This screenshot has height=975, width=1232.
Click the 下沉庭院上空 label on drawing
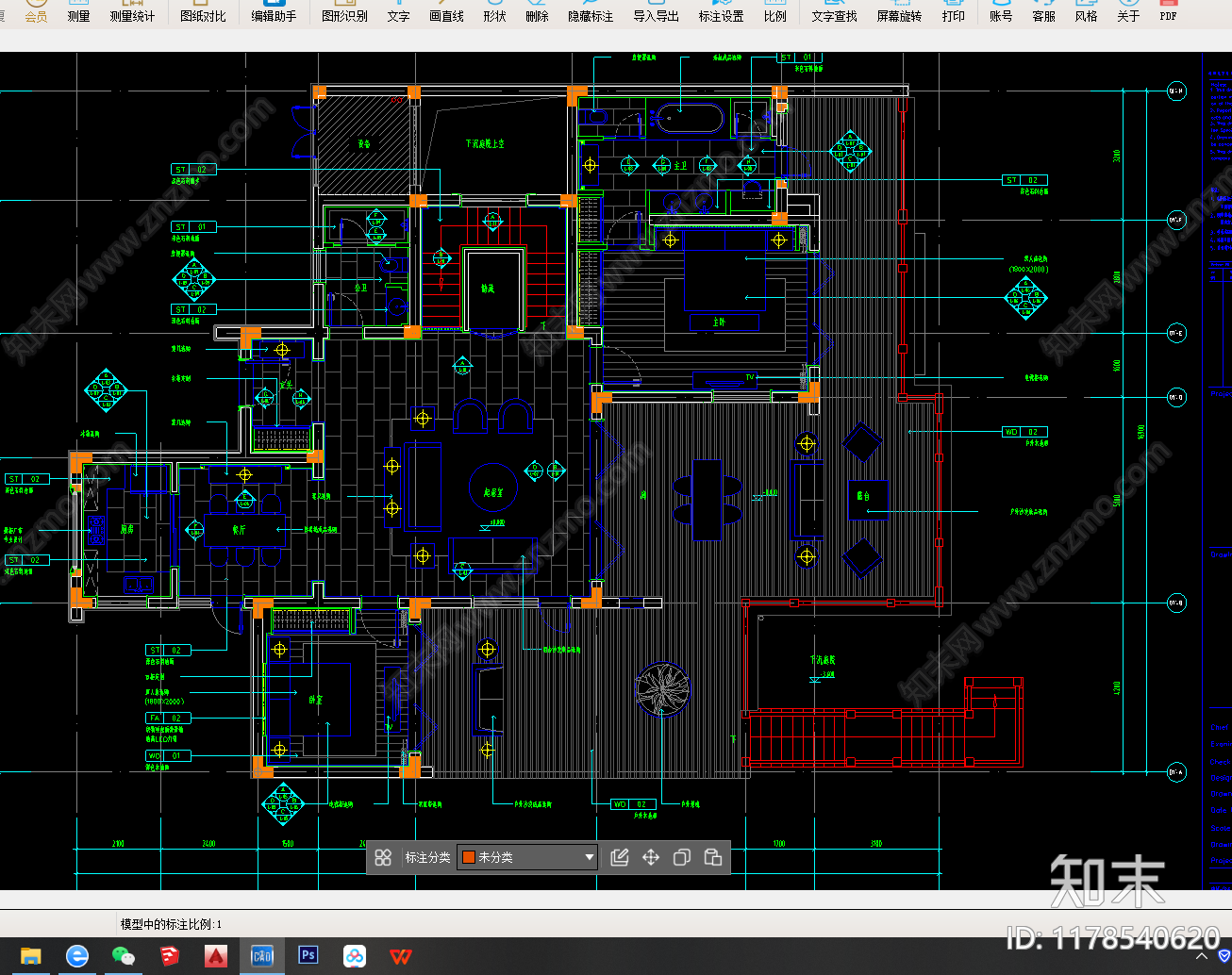pos(484,144)
